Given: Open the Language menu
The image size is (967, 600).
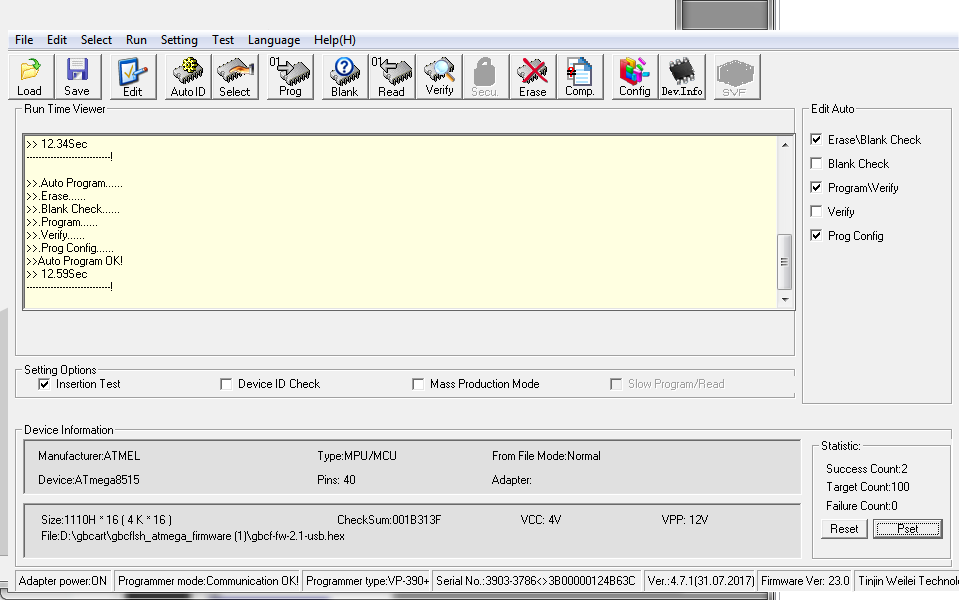Looking at the screenshot, I should 273,40.
